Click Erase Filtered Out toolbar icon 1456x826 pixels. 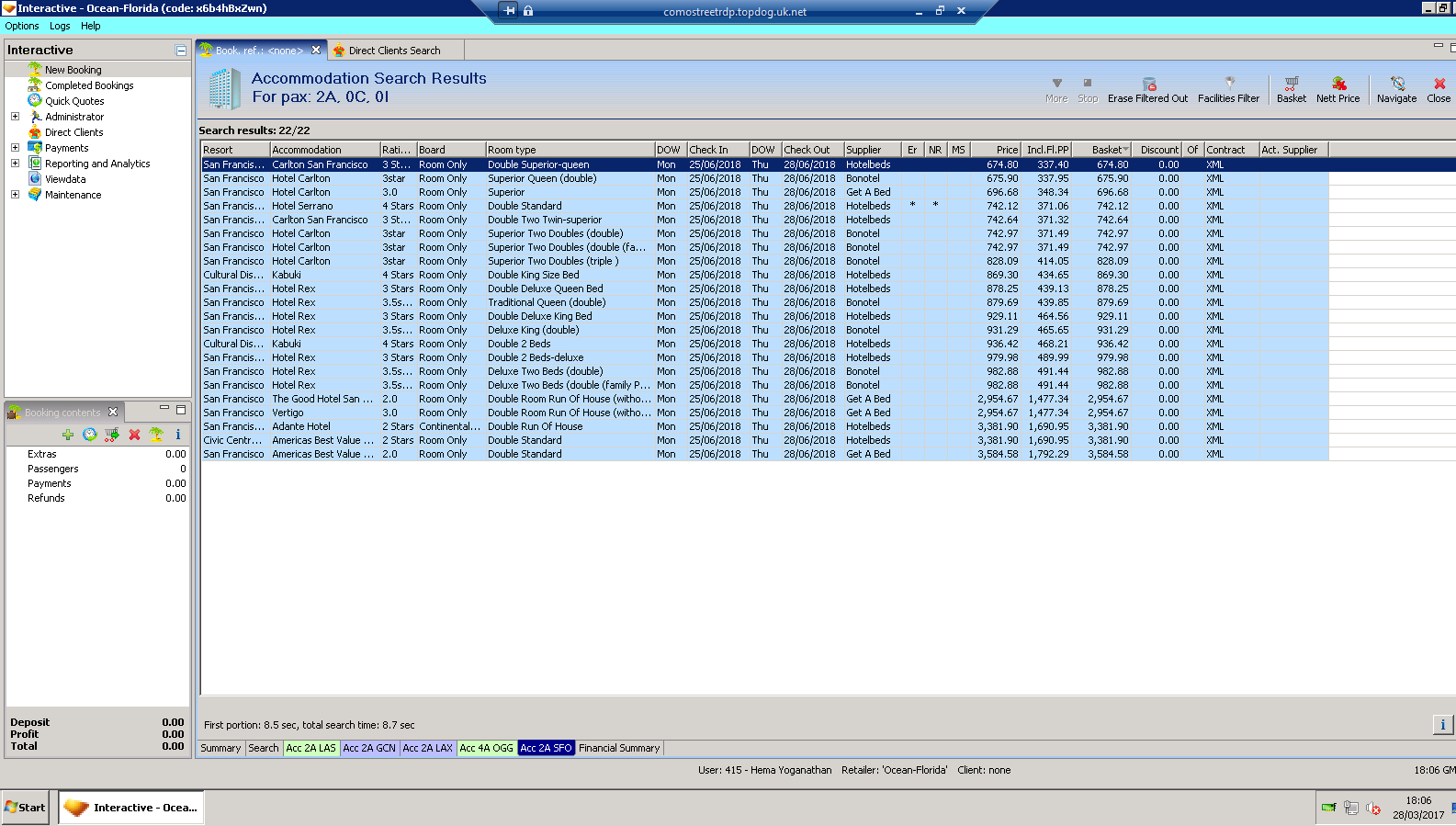click(x=1148, y=89)
